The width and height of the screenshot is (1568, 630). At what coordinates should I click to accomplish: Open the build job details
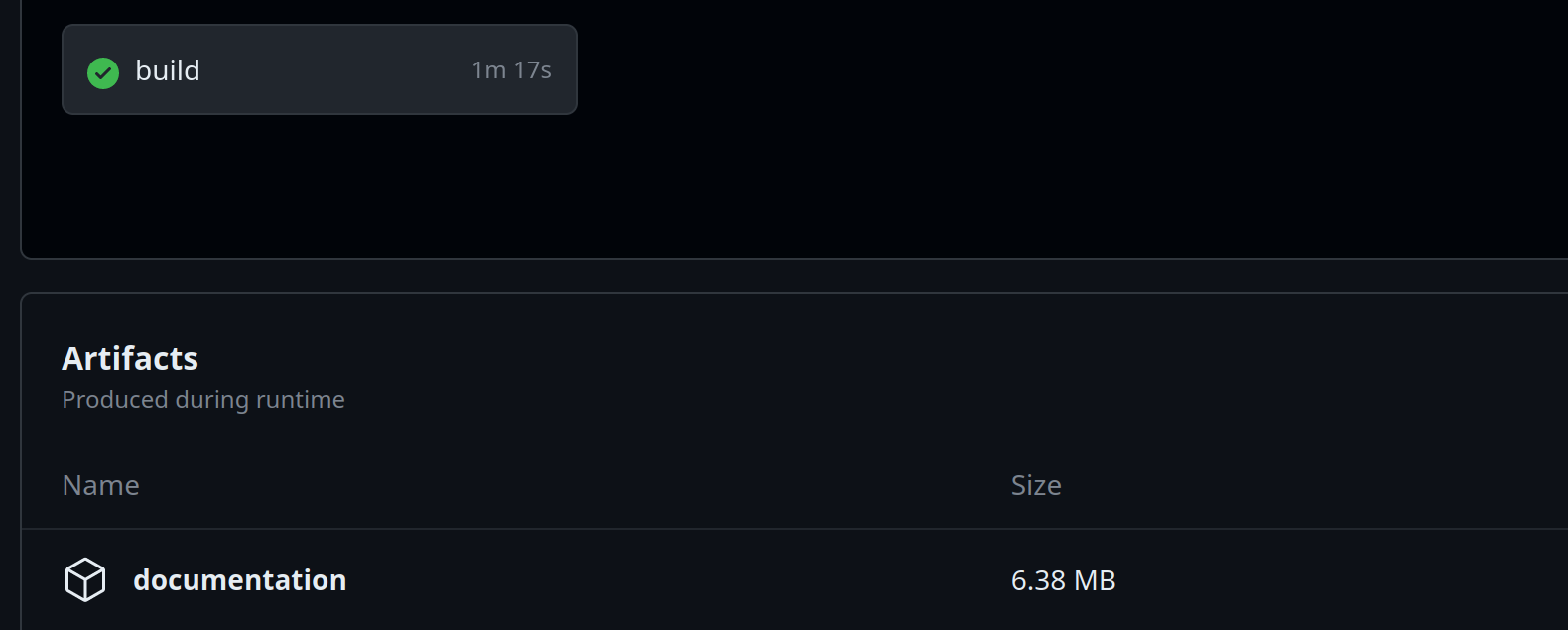point(168,70)
